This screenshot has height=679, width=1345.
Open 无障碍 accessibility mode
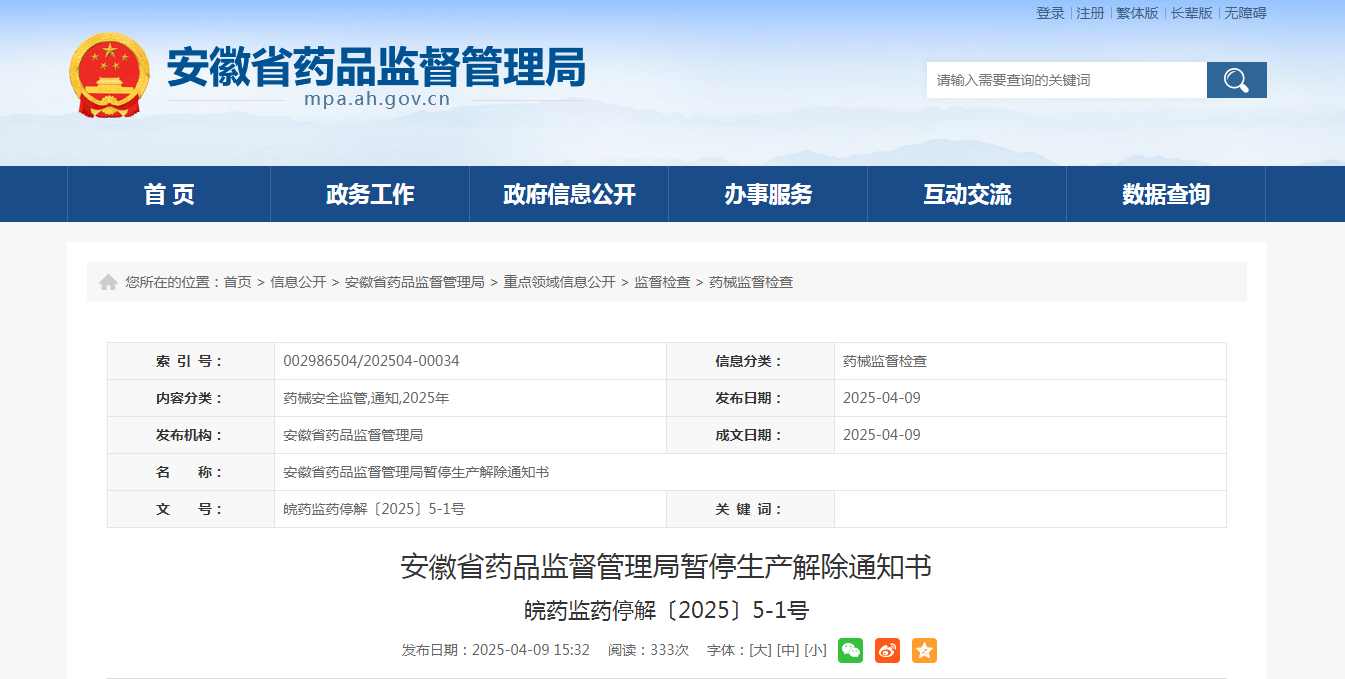click(x=1245, y=13)
